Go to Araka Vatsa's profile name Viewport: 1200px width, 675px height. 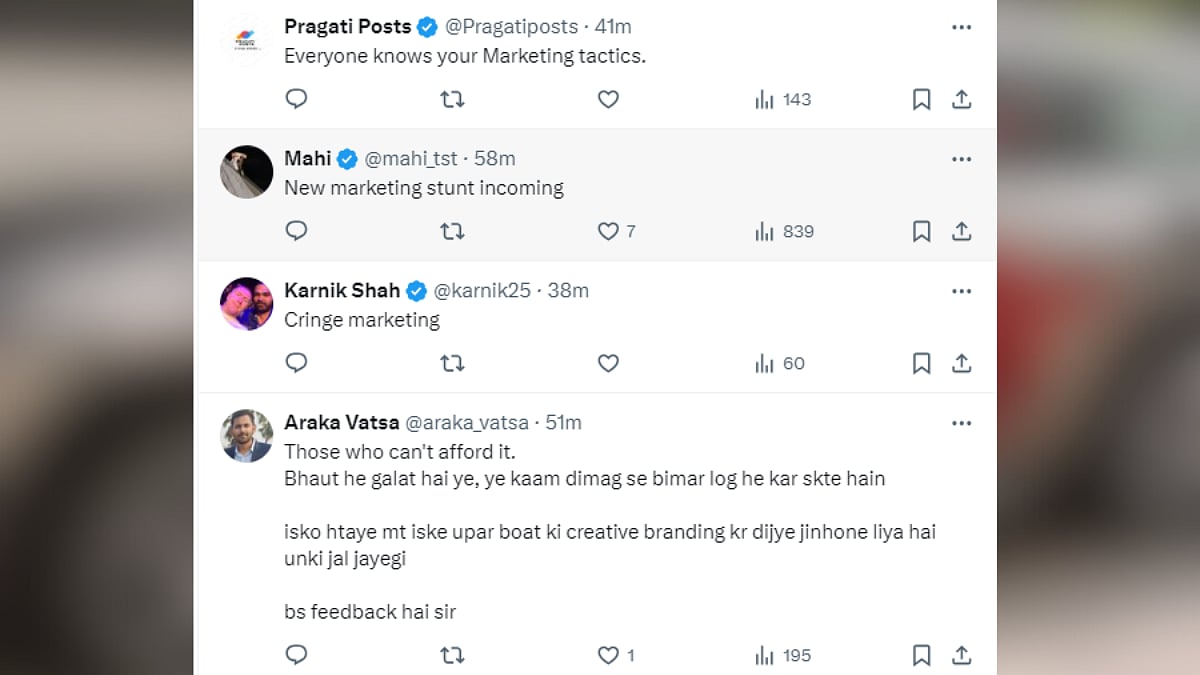(x=342, y=423)
